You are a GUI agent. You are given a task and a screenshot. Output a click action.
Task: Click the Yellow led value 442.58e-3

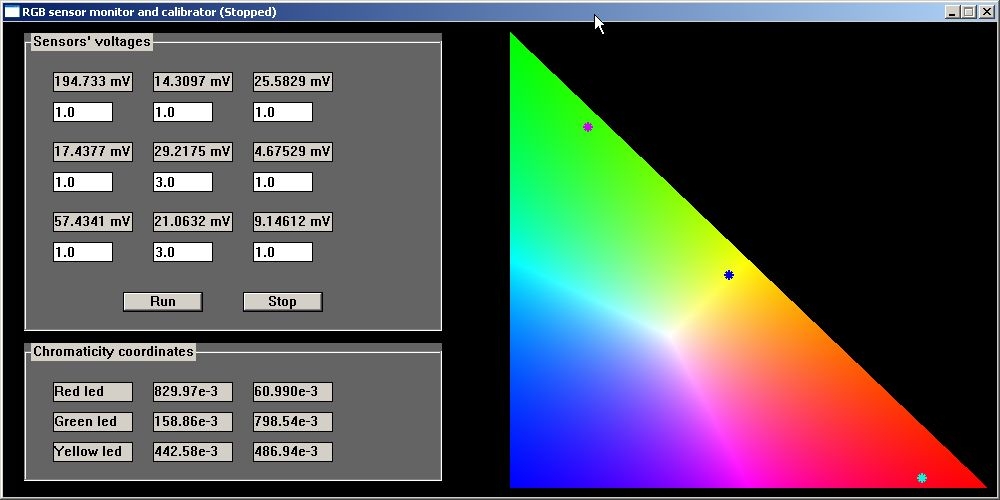pos(193,452)
